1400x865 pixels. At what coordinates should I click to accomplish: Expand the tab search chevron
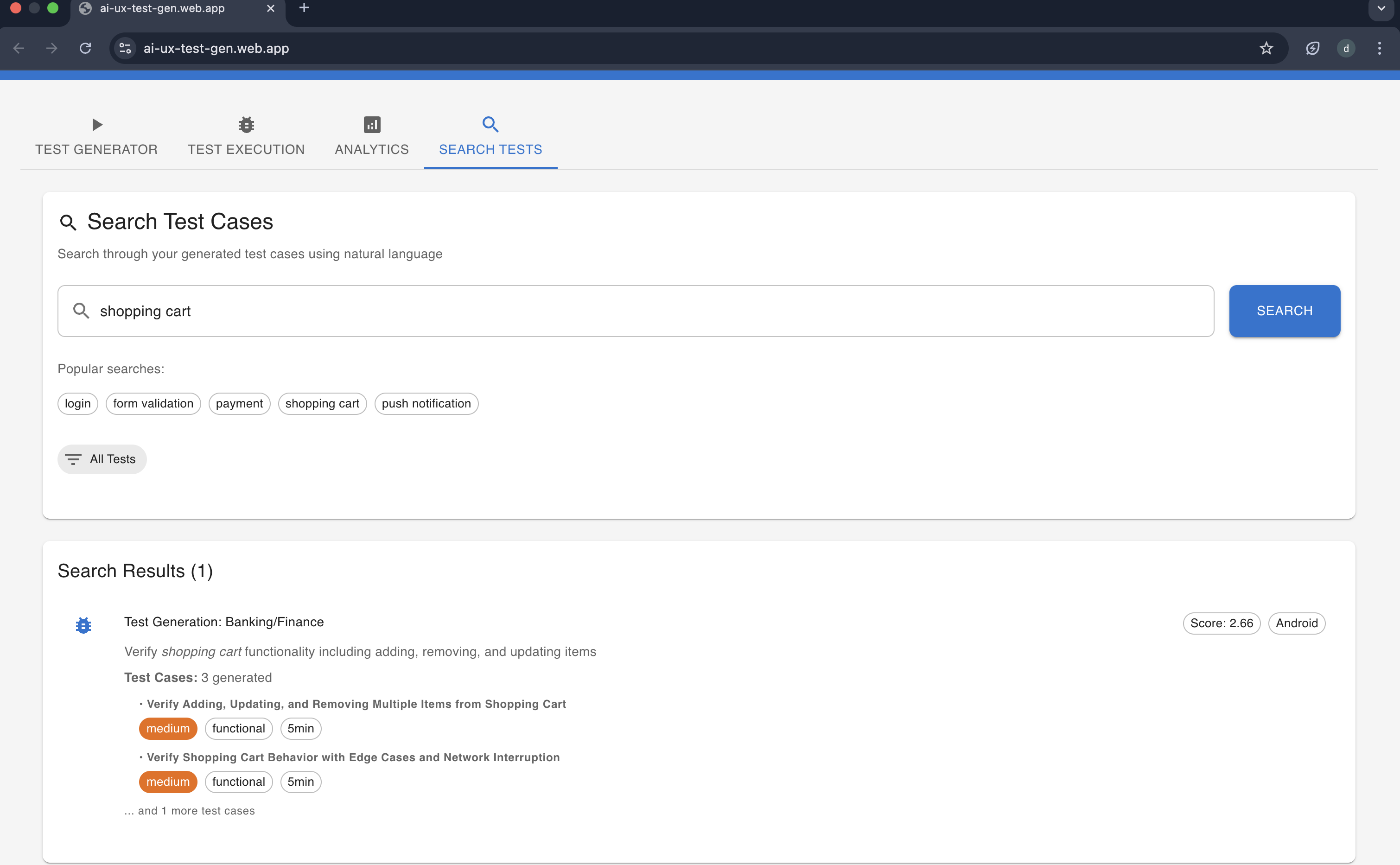[1381, 9]
